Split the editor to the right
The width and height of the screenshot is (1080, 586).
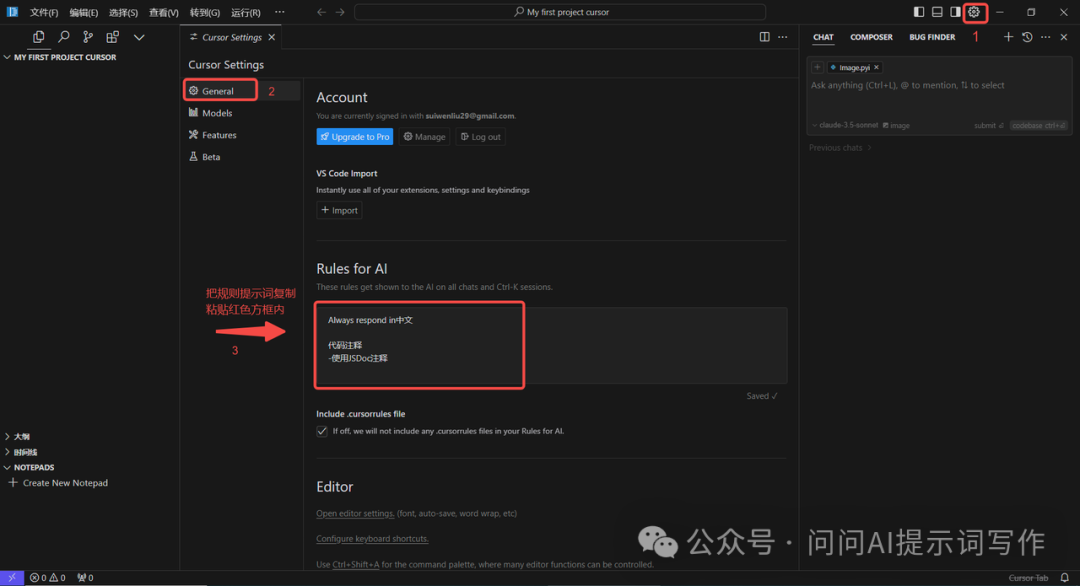(x=765, y=37)
